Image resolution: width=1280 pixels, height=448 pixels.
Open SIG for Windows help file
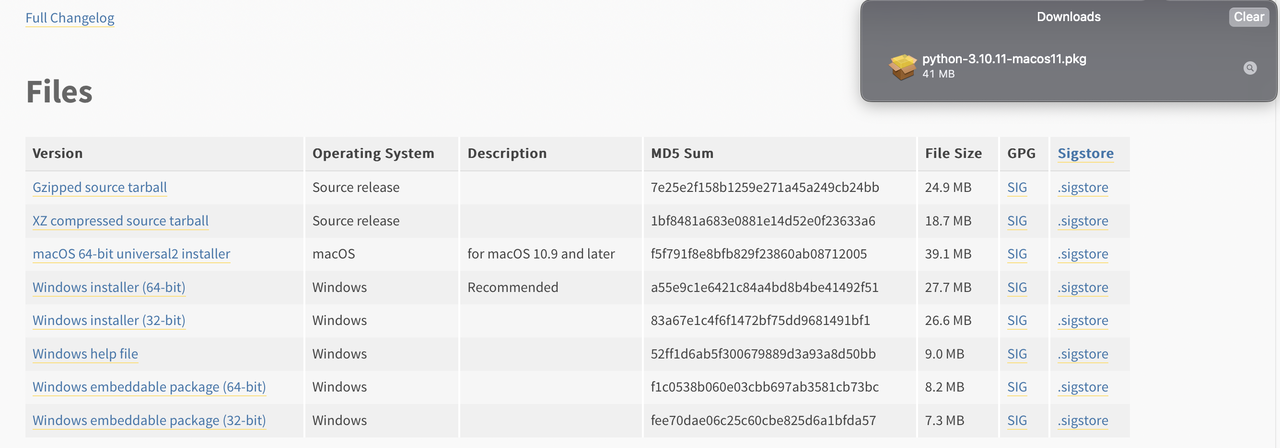(1017, 354)
